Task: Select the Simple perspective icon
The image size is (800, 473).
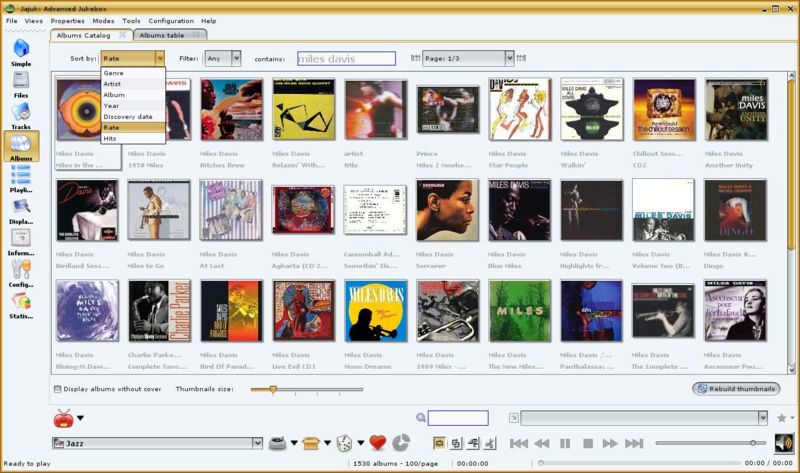Action: coord(21,51)
